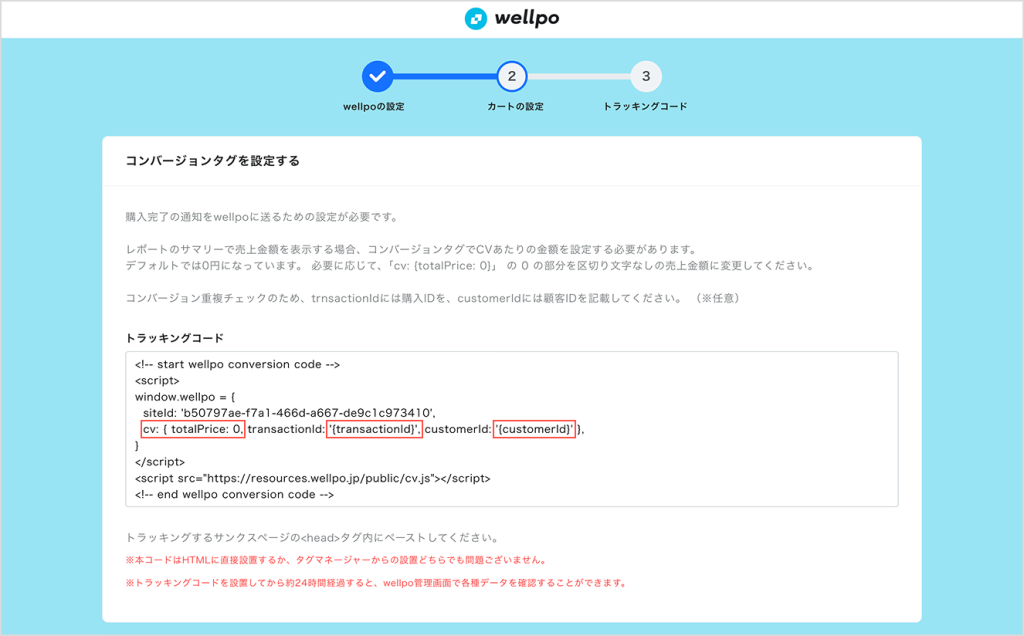This screenshot has height=636, width=1024.
Task: Open the 'トラッキングコード' step label
Action: tap(646, 106)
